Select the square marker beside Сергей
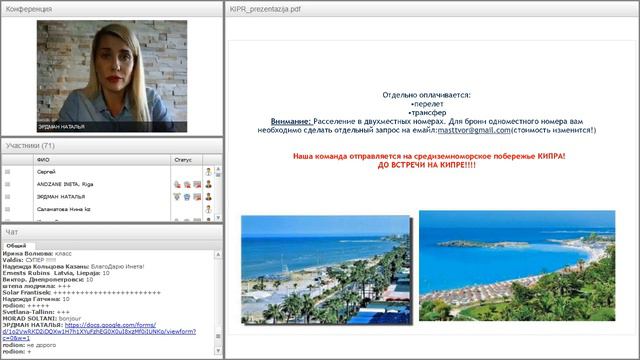The image size is (640, 360). click(x=7, y=172)
